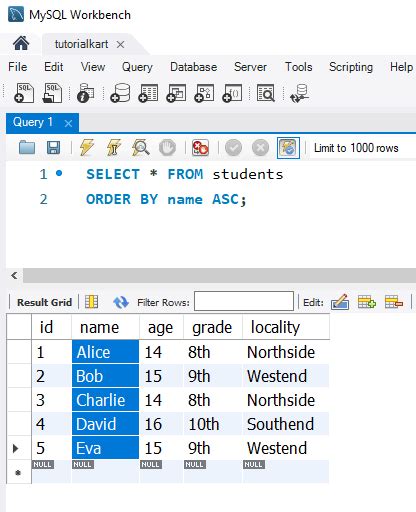Delete the selected rows icon

[394, 302]
